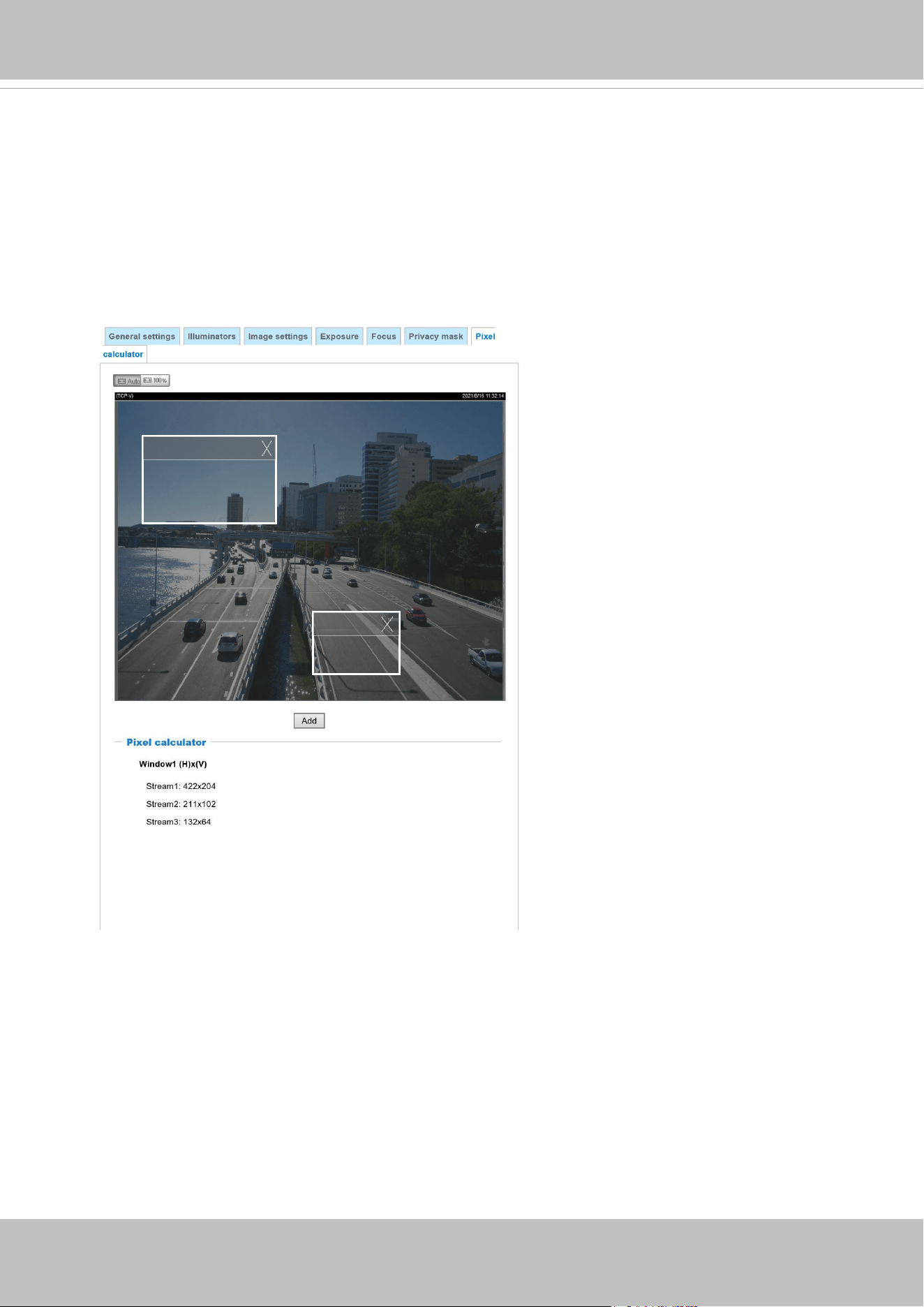This screenshot has width=924, height=1307.
Task: Open the General settings tab
Action: [142, 337]
